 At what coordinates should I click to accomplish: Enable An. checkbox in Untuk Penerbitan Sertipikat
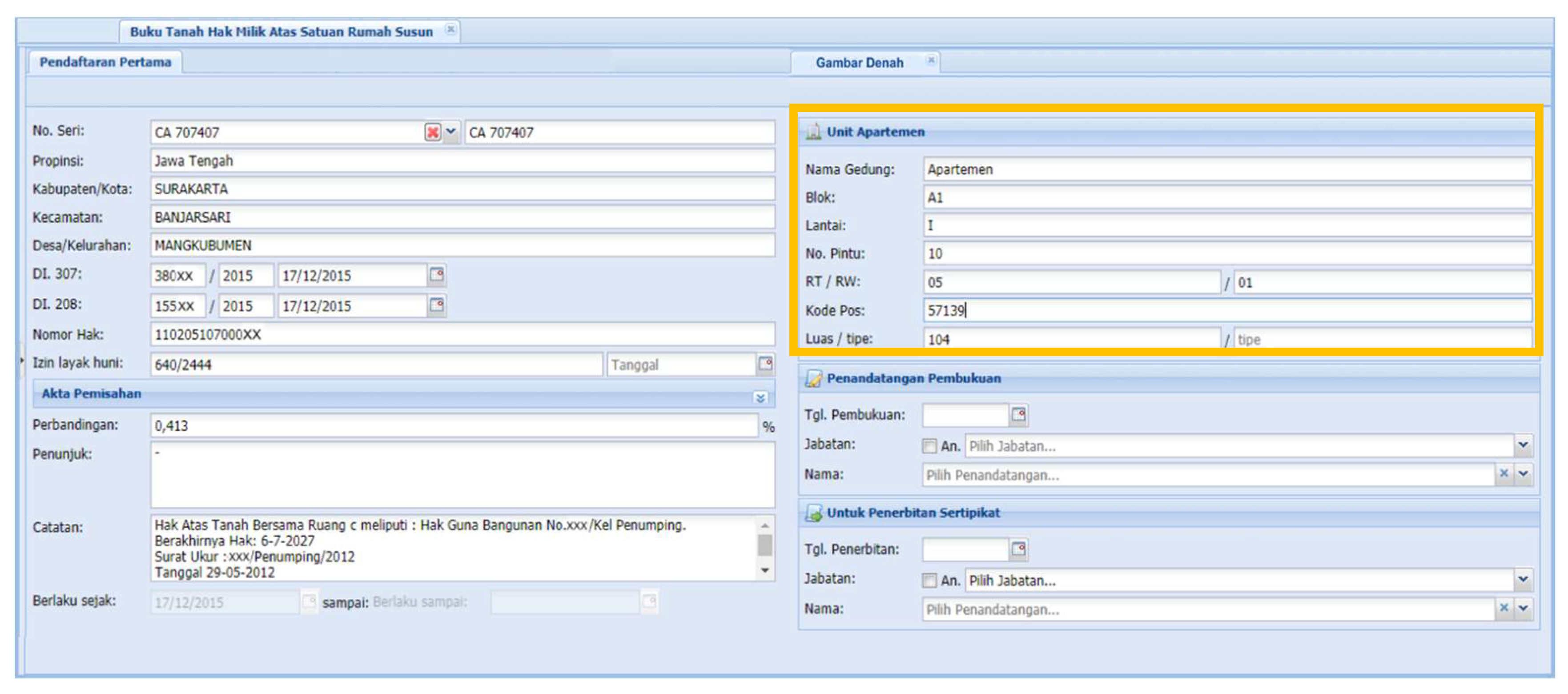(x=929, y=581)
